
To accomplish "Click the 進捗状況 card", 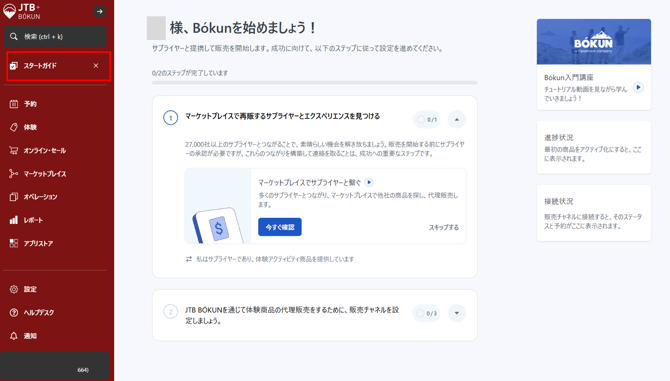I will (x=594, y=147).
